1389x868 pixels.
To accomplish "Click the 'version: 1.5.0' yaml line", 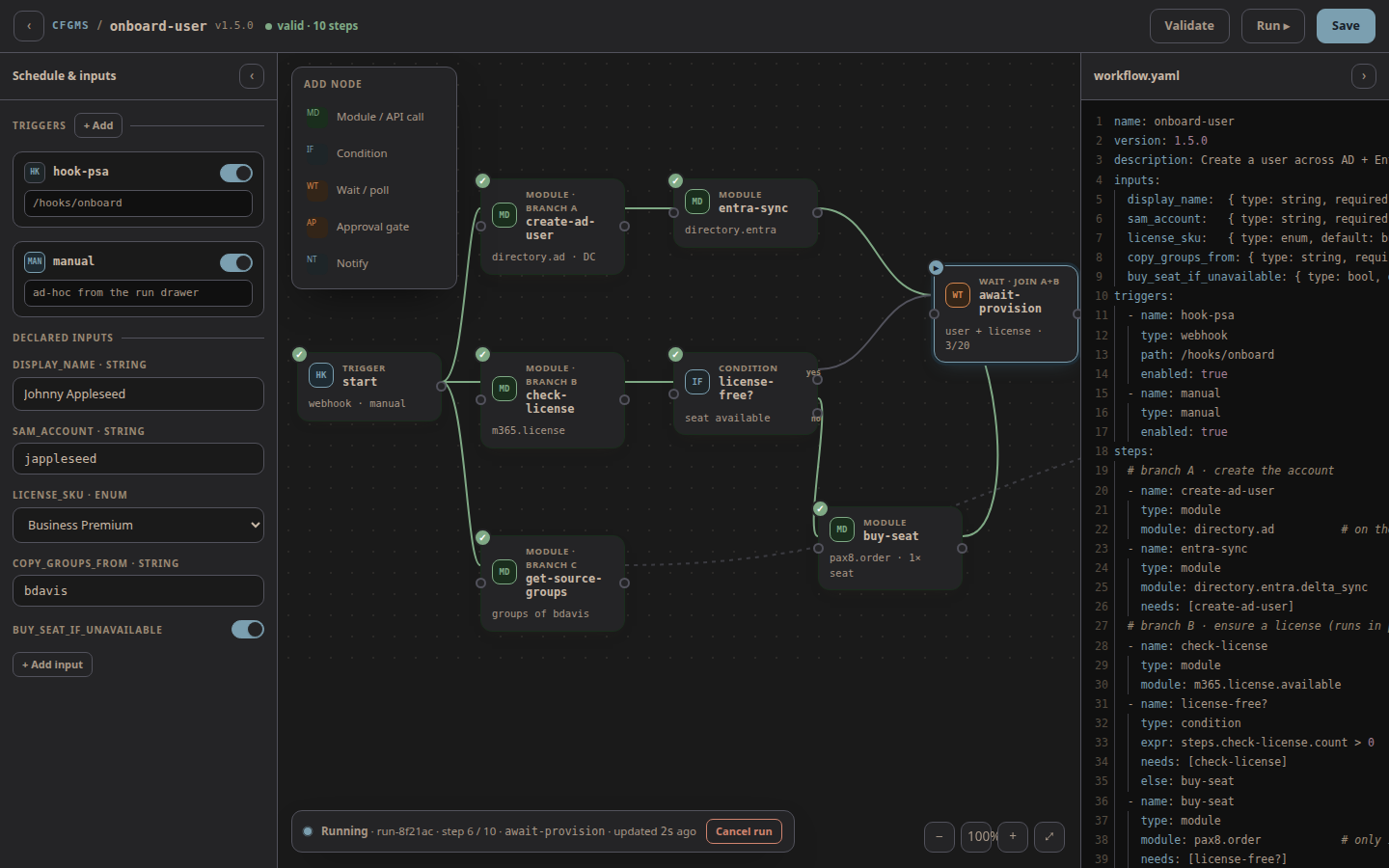I will pos(1160,141).
